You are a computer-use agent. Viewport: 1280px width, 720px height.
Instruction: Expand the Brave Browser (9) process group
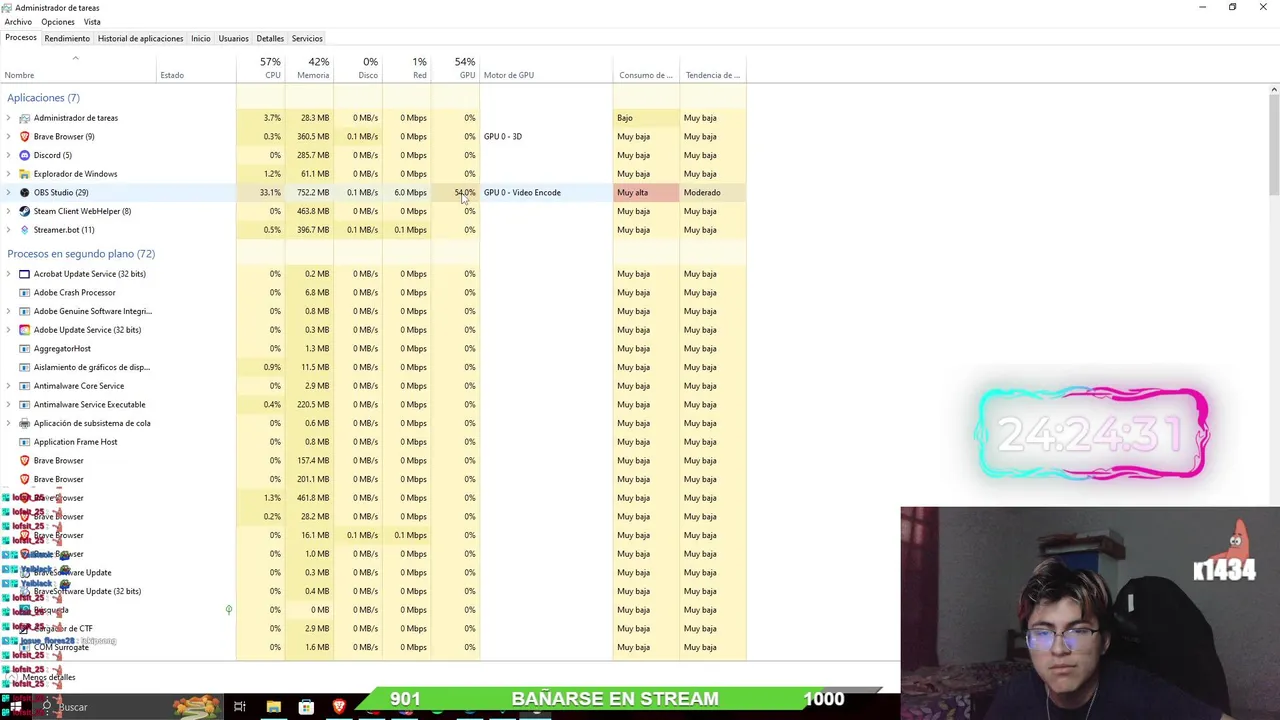tap(9, 136)
